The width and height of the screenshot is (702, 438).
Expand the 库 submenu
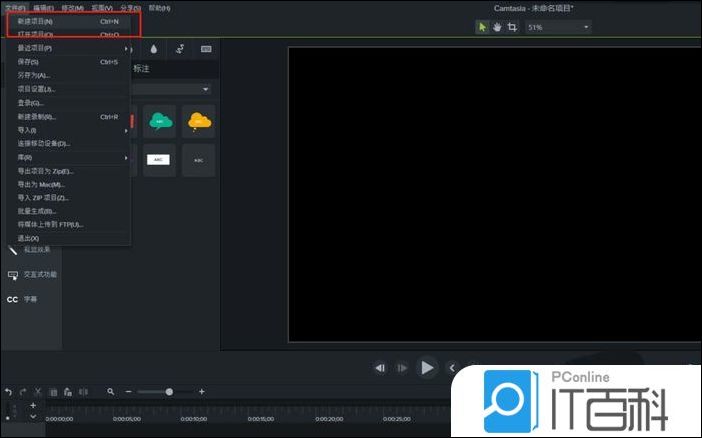click(x=68, y=158)
